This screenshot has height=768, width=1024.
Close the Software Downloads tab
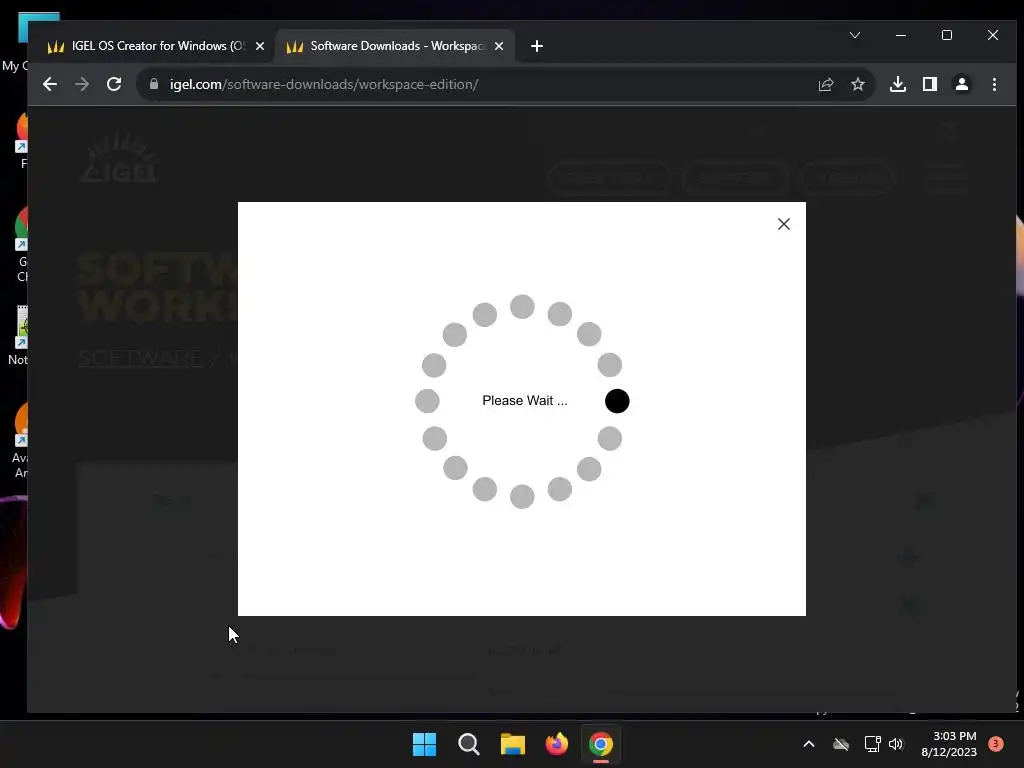[x=499, y=46]
